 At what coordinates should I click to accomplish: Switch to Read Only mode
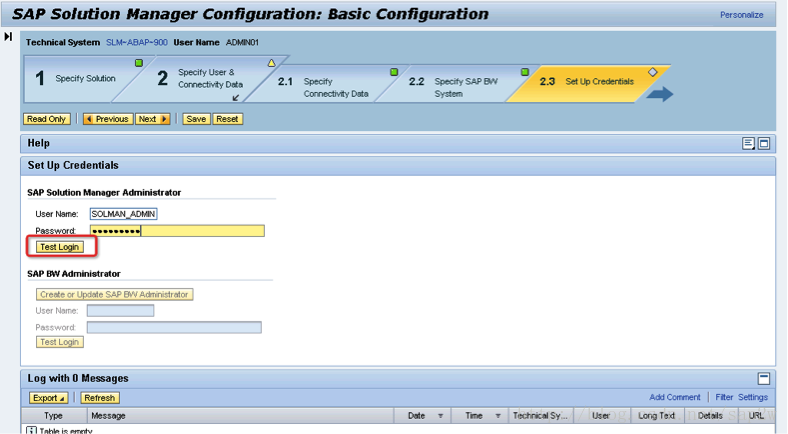[x=46, y=119]
